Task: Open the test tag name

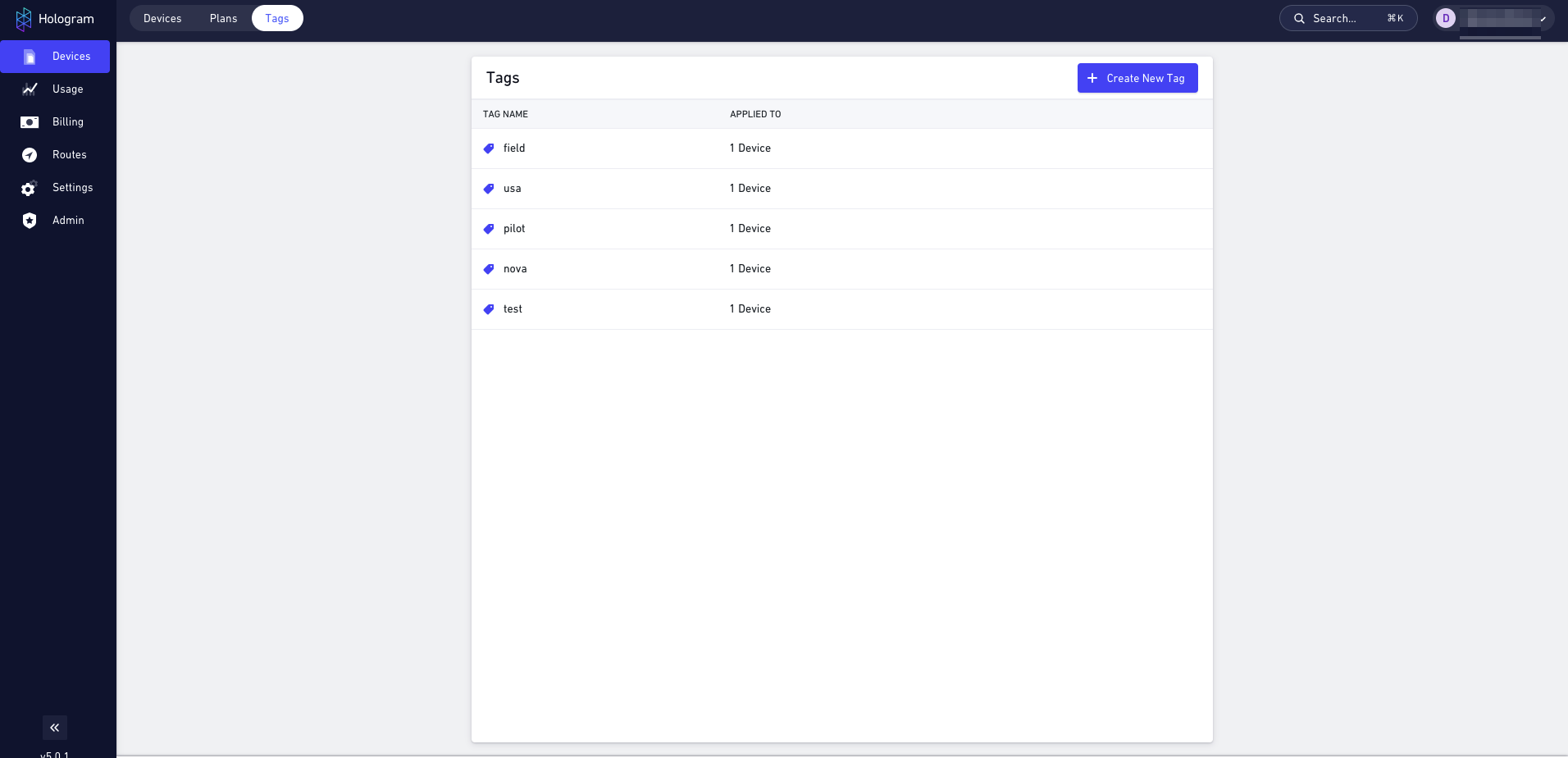Action: pos(513,309)
